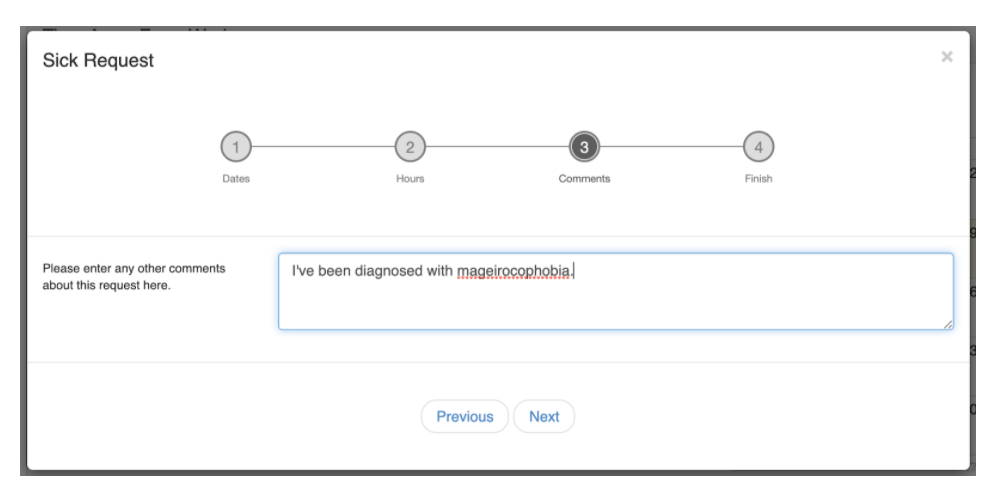Screen dimensions: 992x494
Task: Click the Dates step label
Action: (234, 179)
